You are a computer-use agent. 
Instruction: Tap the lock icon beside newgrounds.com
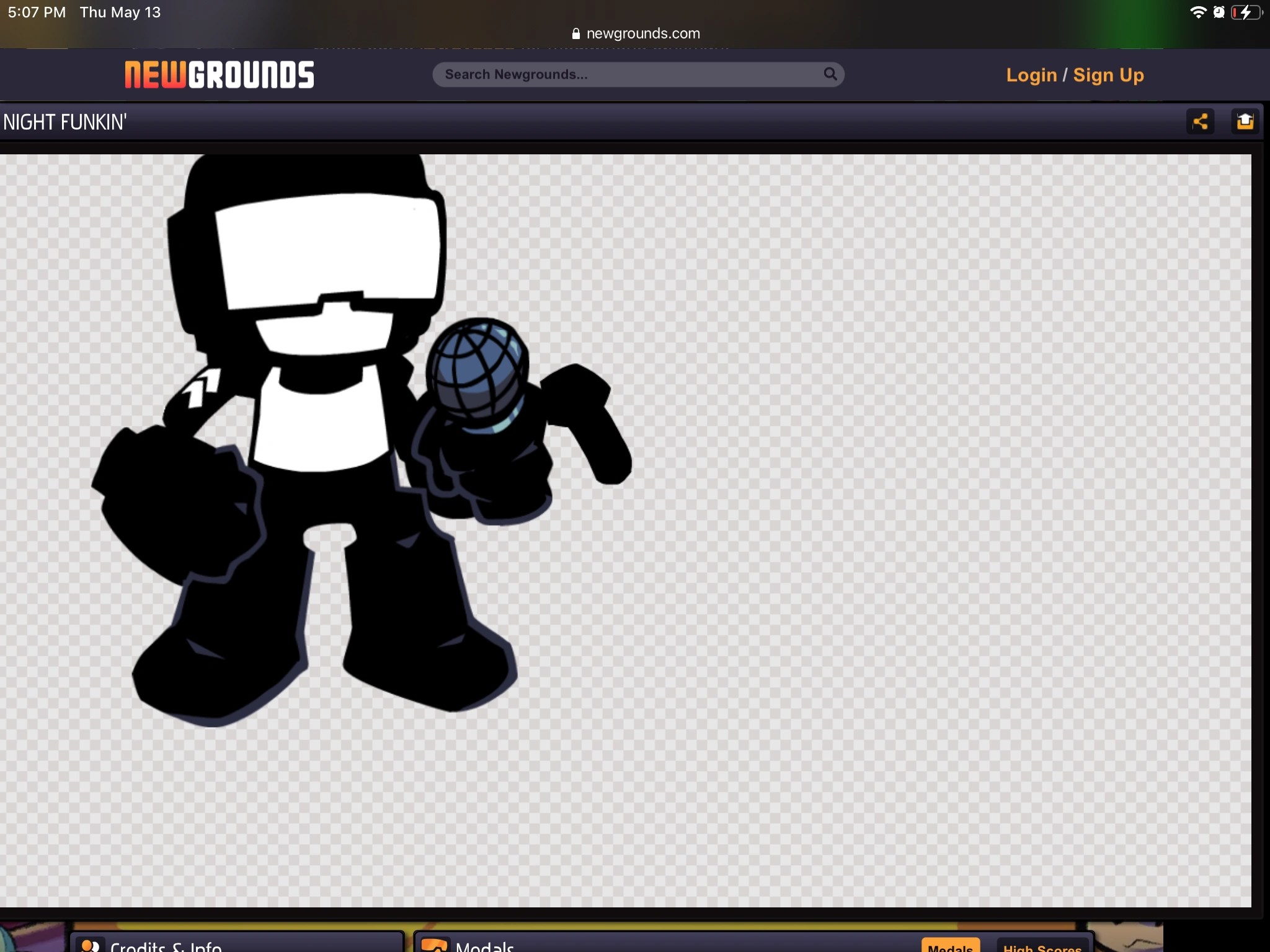(575, 34)
